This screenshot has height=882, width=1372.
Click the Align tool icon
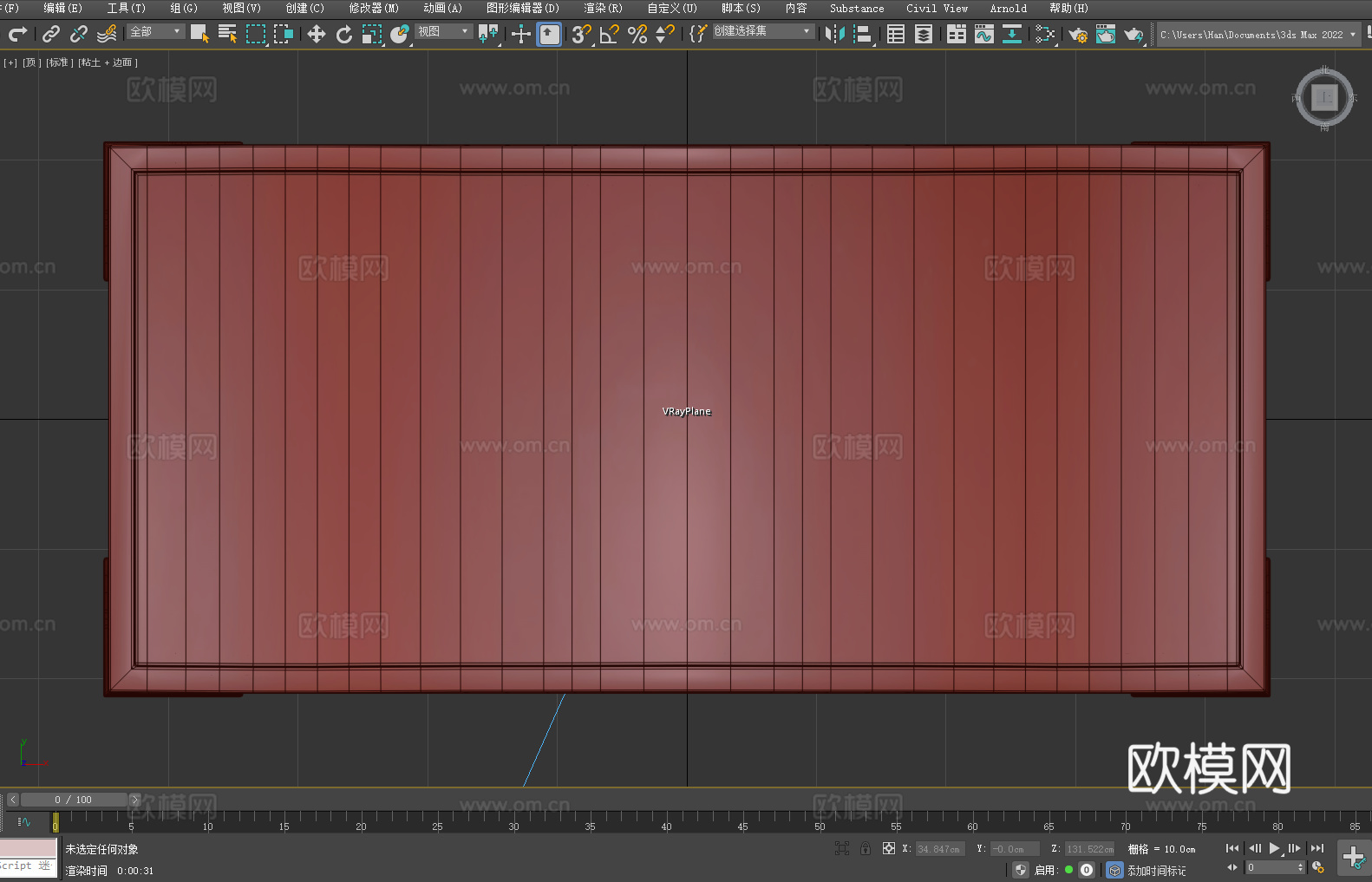862,34
